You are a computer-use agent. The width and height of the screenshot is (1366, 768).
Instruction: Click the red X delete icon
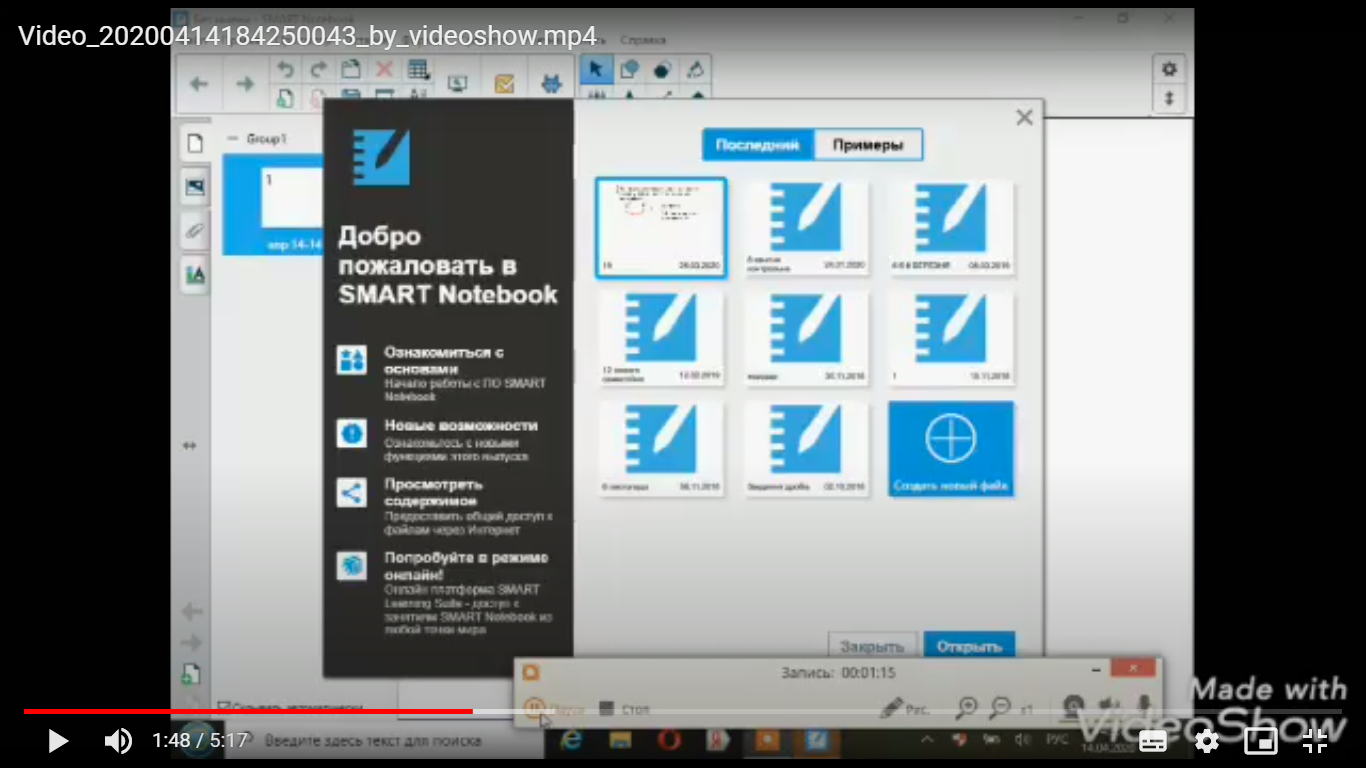tap(384, 70)
